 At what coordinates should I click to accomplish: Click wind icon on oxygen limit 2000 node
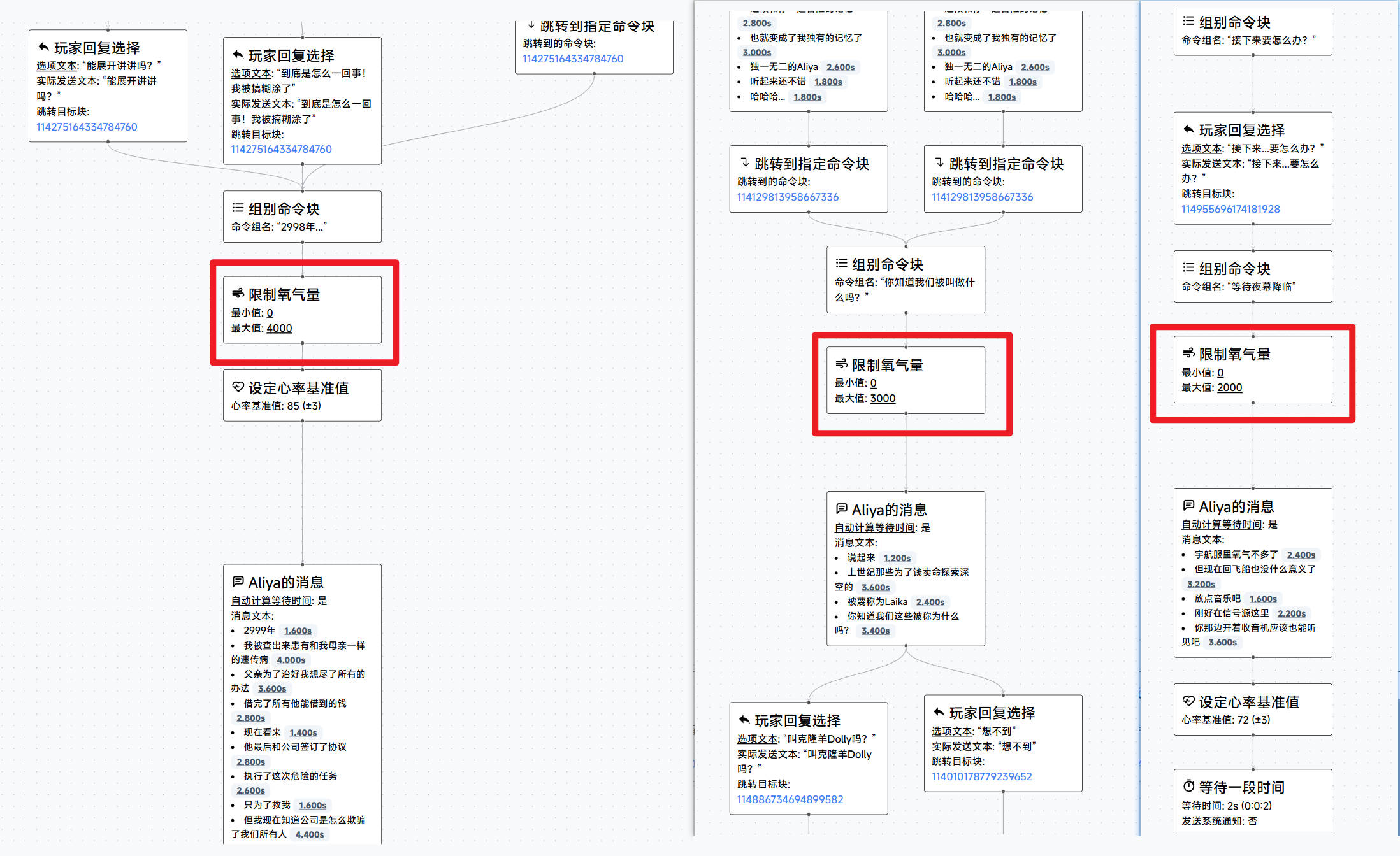(x=1188, y=353)
